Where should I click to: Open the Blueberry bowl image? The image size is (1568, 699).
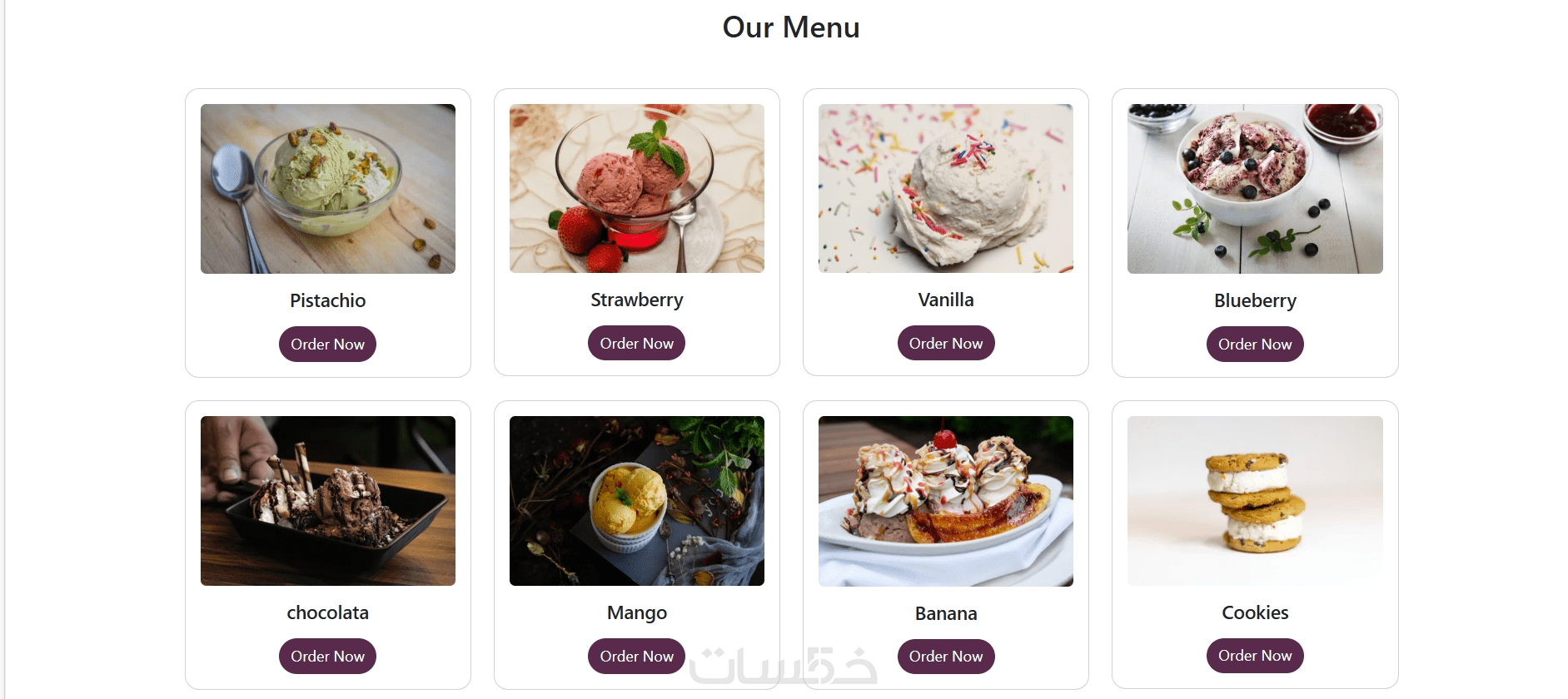pyautogui.click(x=1255, y=189)
